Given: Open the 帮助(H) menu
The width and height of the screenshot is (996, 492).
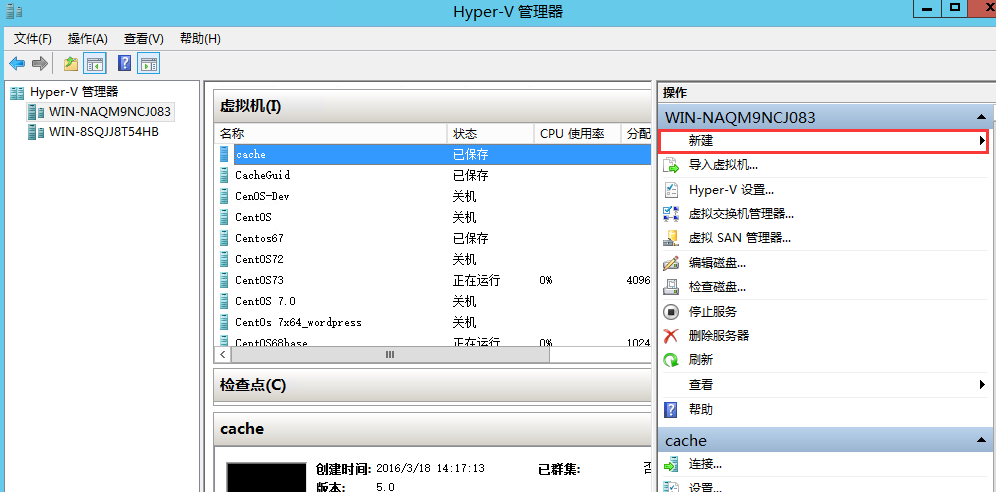Looking at the screenshot, I should tap(200, 39).
